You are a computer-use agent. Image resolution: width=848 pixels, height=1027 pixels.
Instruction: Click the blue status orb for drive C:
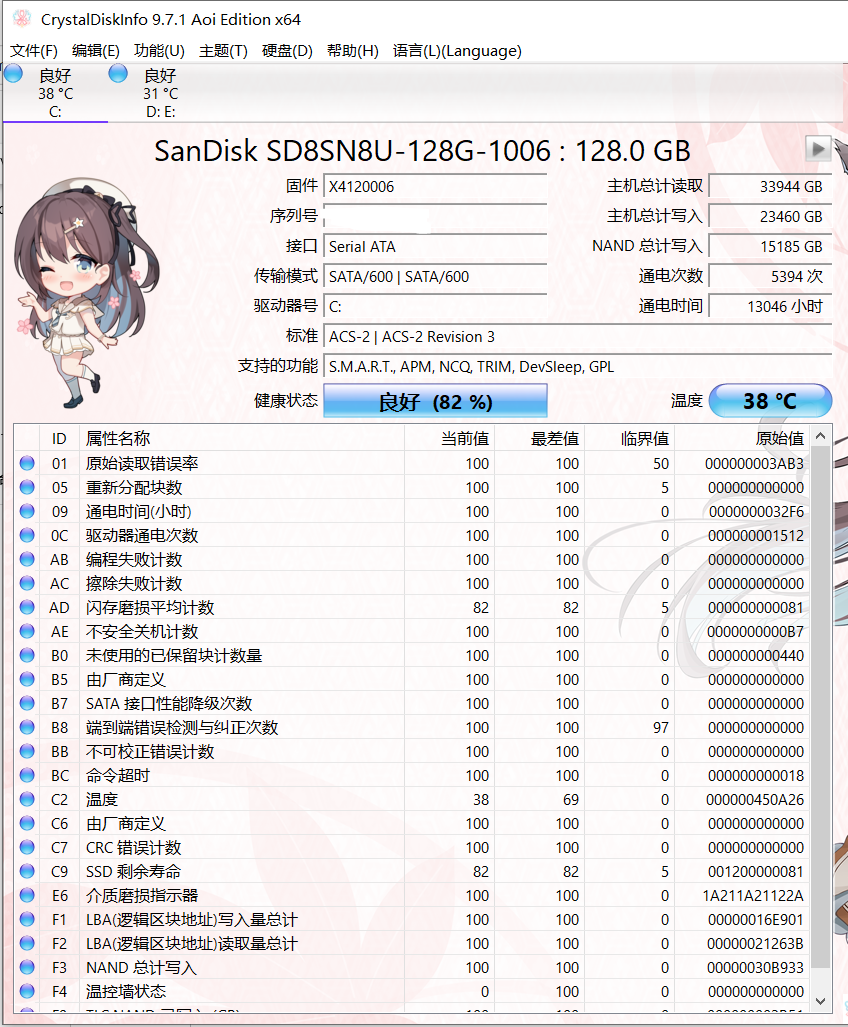tap(13, 73)
